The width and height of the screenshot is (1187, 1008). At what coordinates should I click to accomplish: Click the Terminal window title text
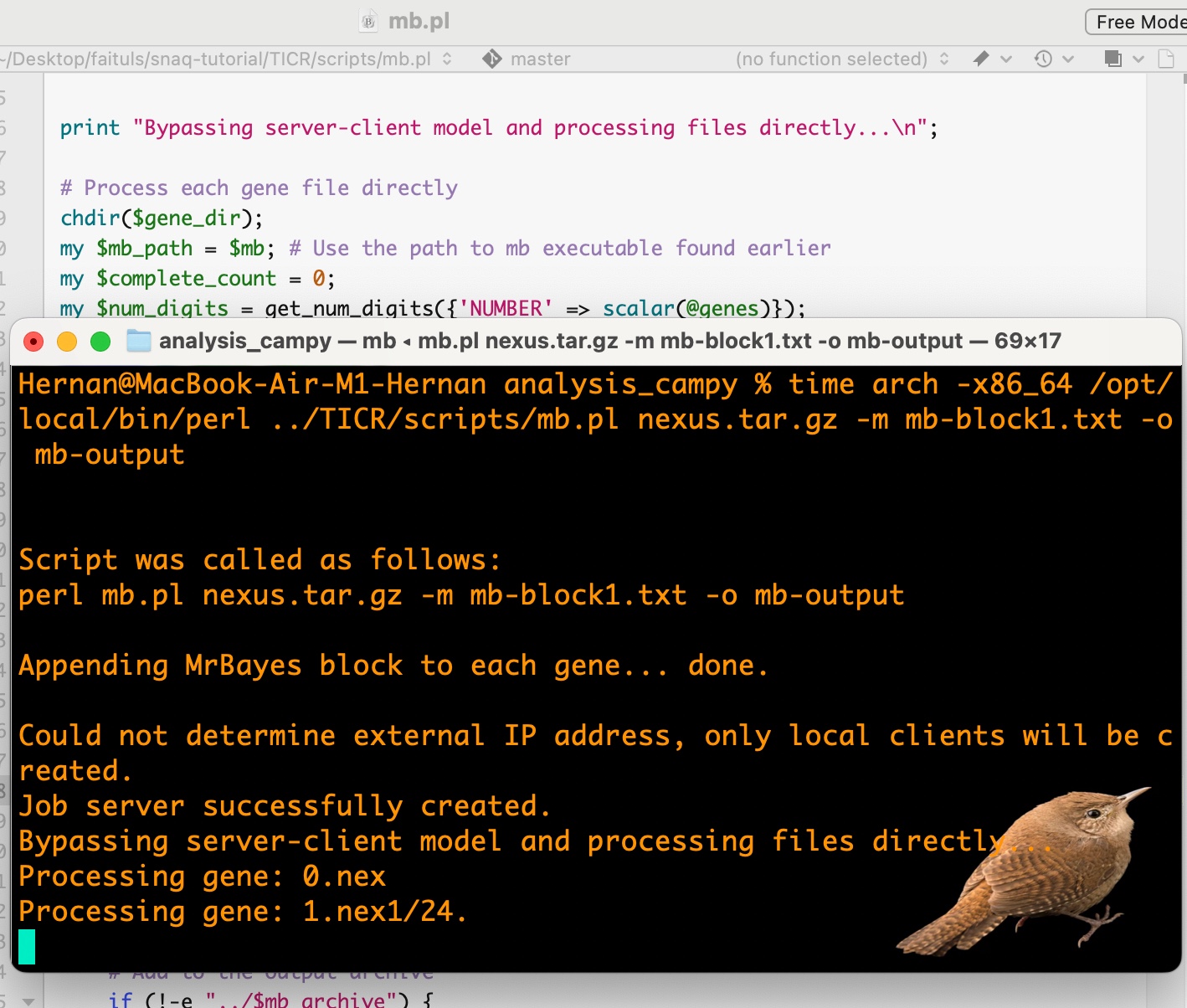tap(609, 341)
